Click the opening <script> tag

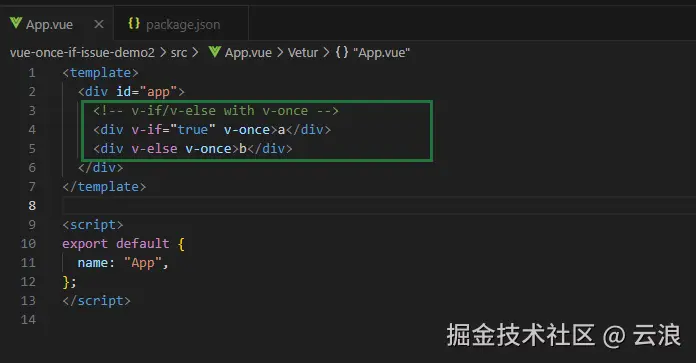point(93,225)
